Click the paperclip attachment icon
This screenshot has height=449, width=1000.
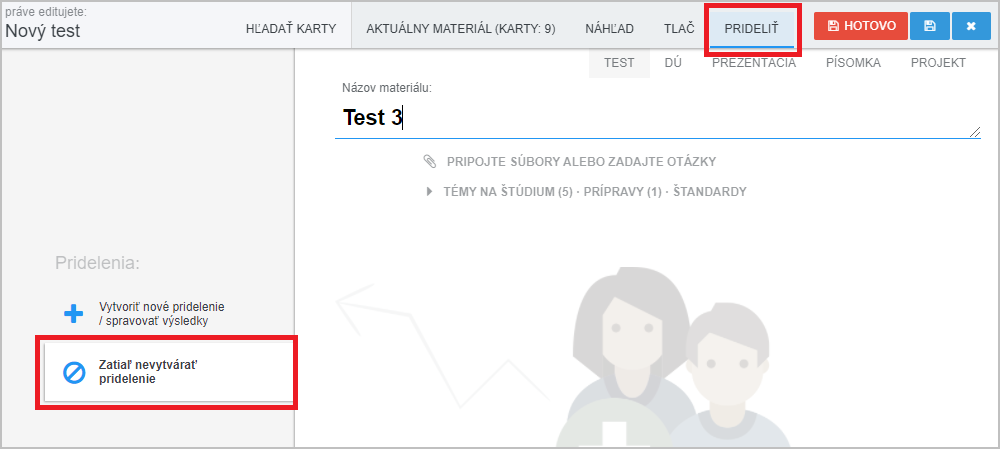click(x=430, y=161)
